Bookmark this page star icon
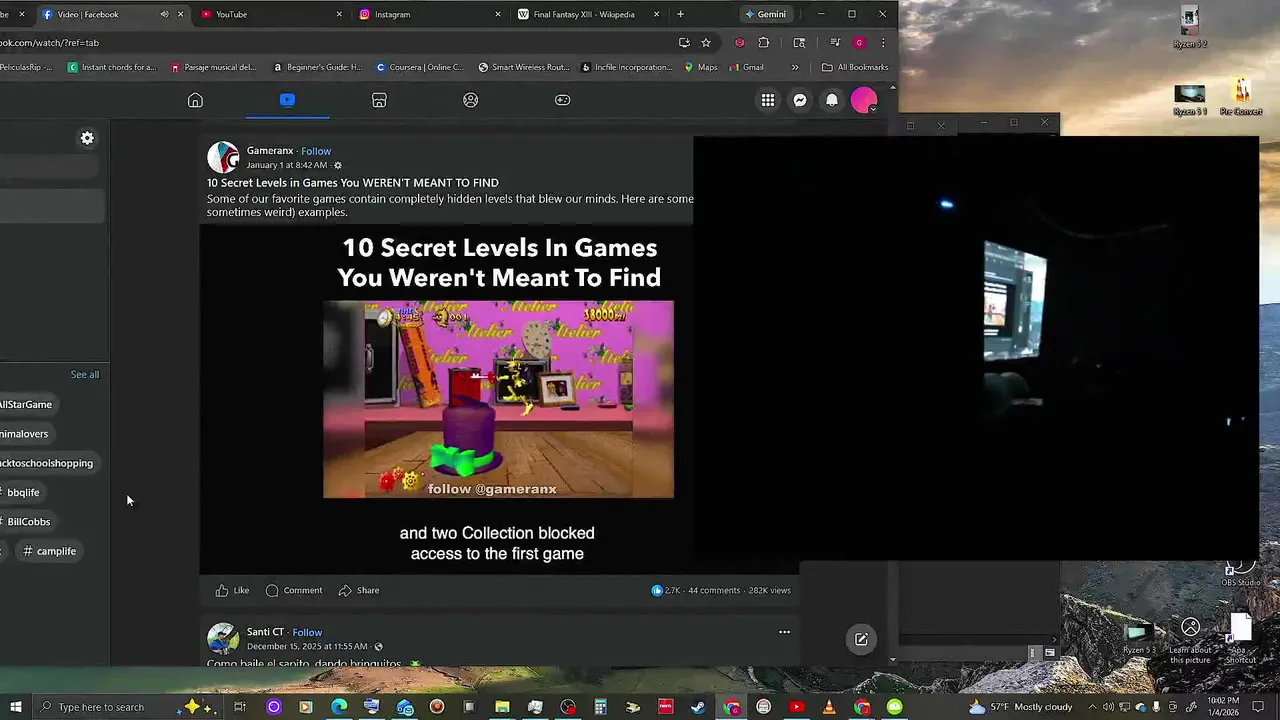The height and width of the screenshot is (720, 1280). click(x=706, y=43)
